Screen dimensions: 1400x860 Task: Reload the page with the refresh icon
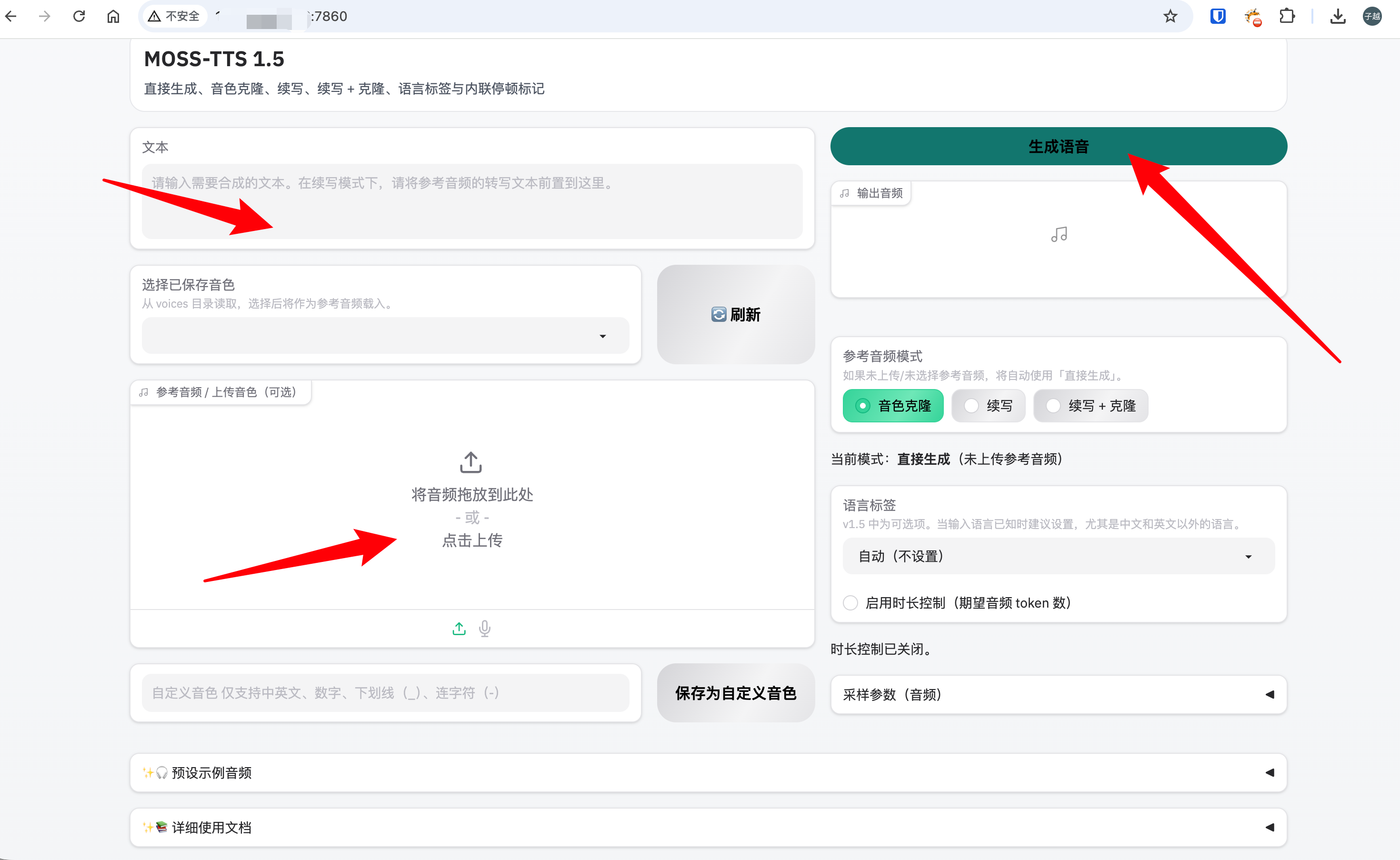click(79, 16)
